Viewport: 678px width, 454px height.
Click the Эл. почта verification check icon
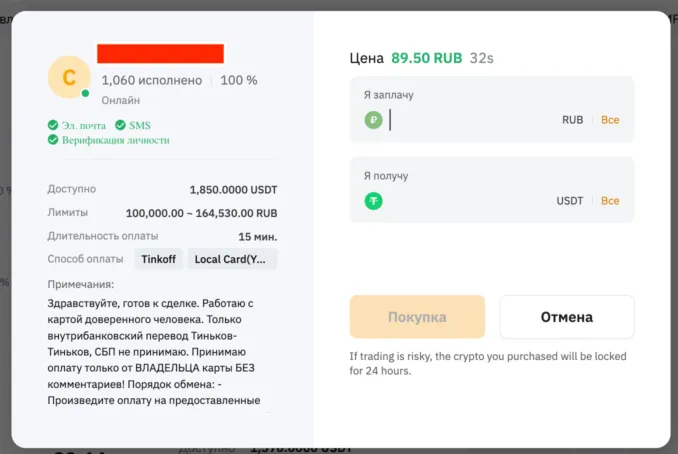(x=53, y=125)
